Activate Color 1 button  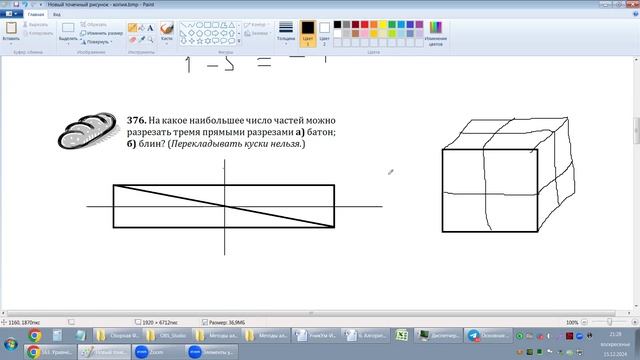pos(308,33)
